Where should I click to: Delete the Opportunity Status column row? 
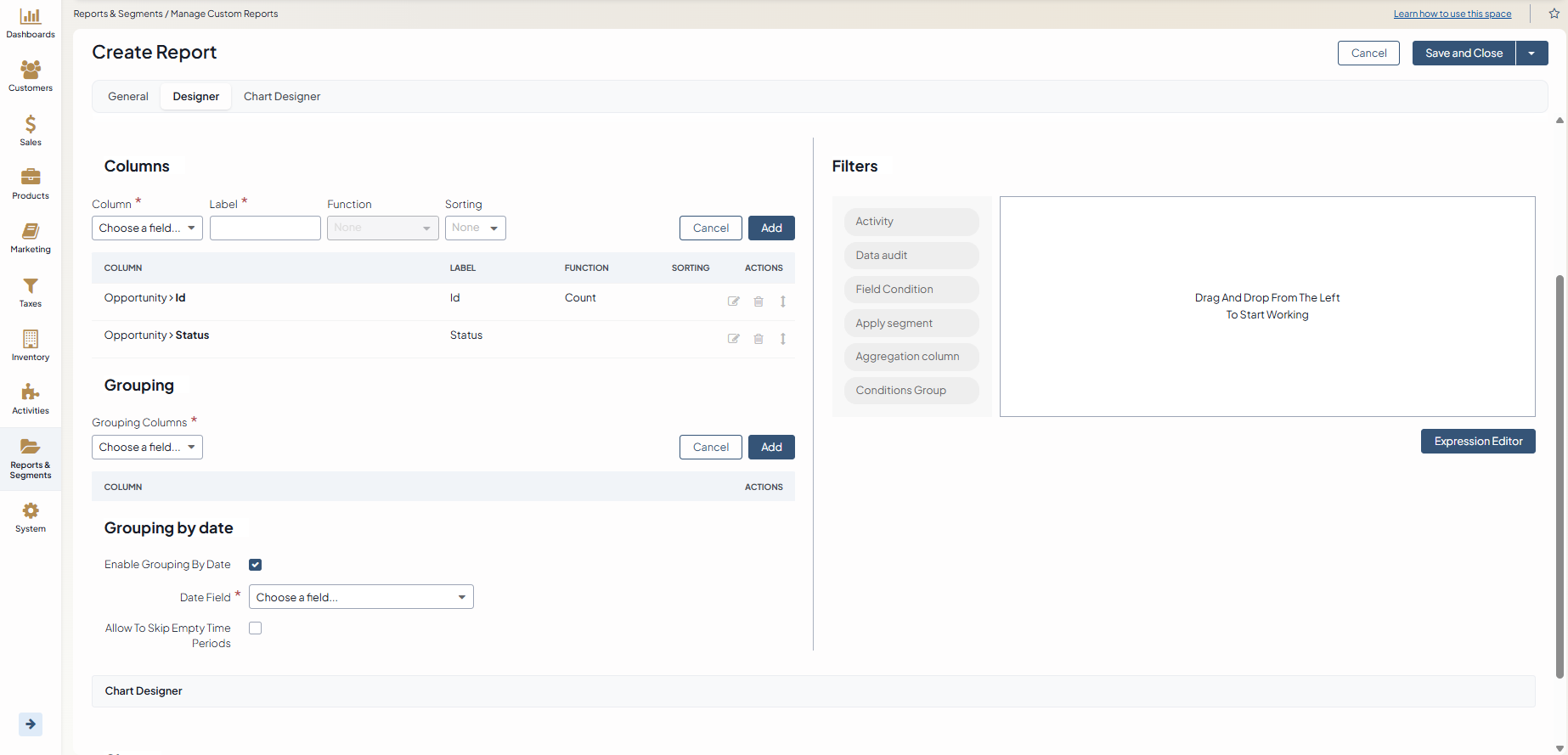pos(759,339)
